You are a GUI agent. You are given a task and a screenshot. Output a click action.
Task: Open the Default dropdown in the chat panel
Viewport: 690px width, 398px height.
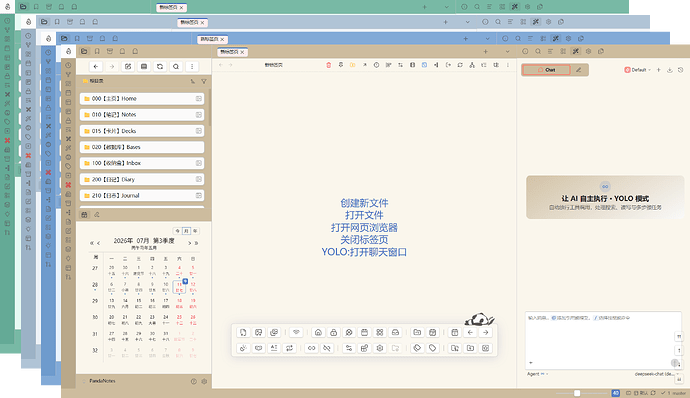pos(638,70)
